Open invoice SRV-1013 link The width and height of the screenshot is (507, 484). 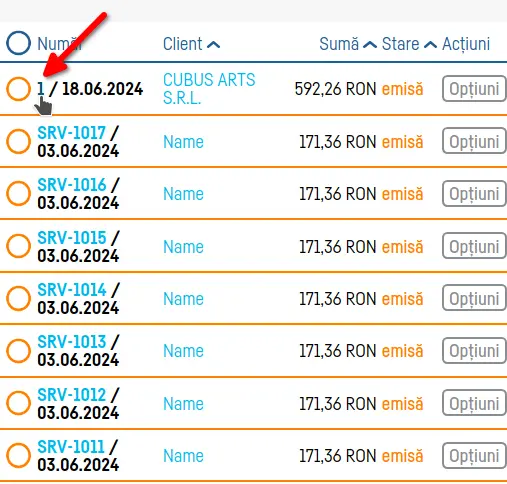pyautogui.click(x=72, y=342)
